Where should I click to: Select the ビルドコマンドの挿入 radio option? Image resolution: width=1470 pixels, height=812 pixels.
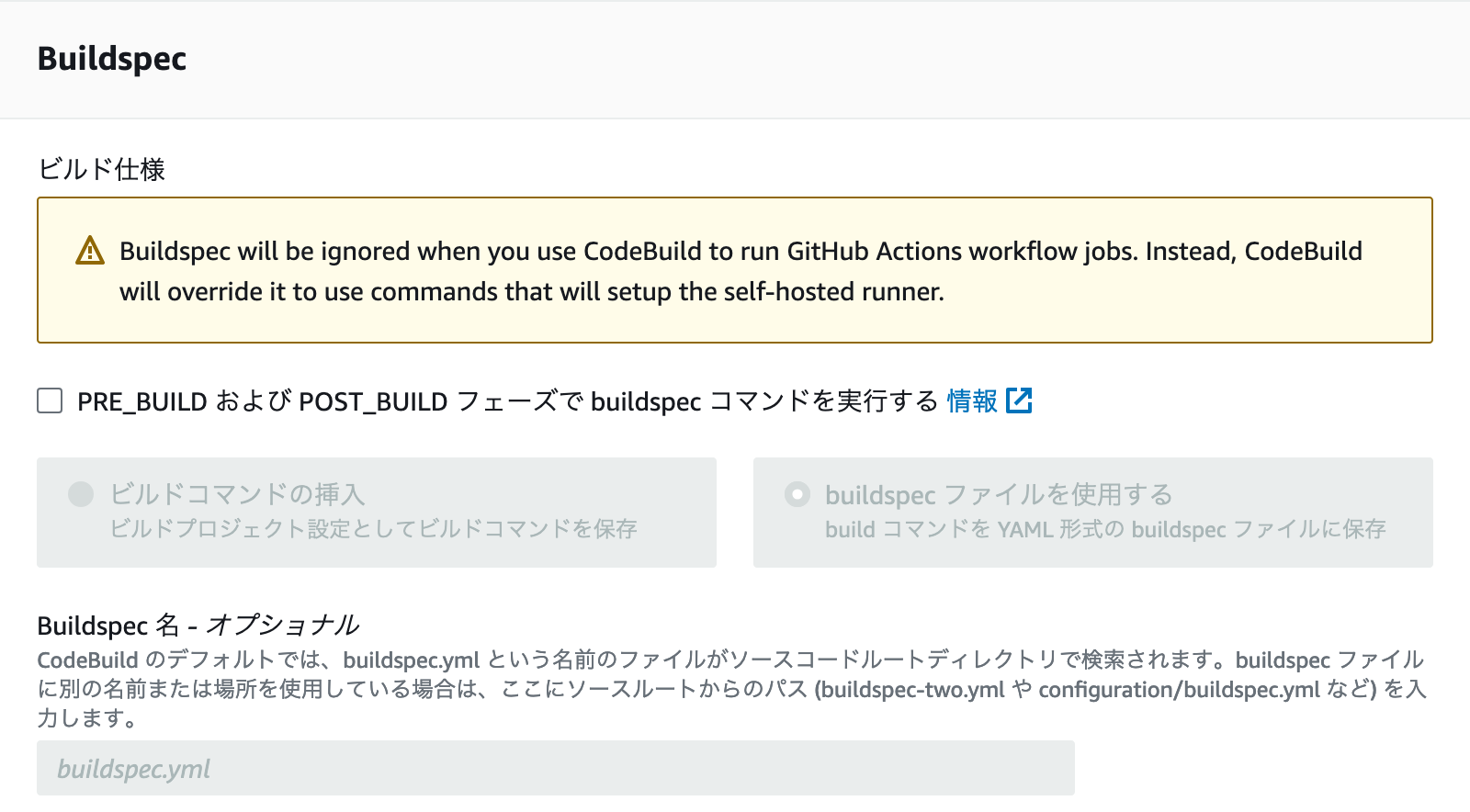(79, 495)
